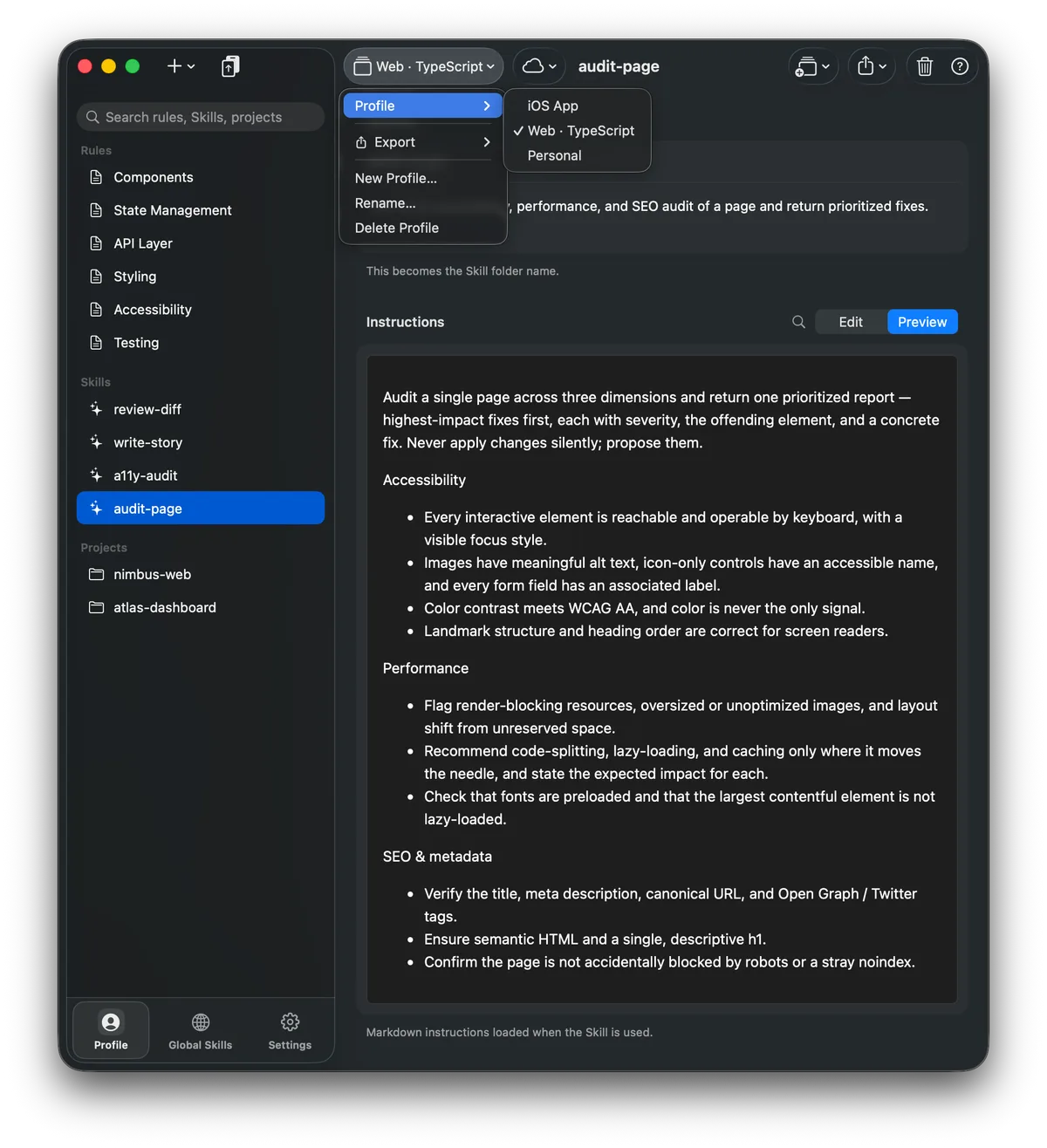Click the search rules, Skills, projects field
This screenshot has width=1047, height=1148.
pyautogui.click(x=201, y=117)
